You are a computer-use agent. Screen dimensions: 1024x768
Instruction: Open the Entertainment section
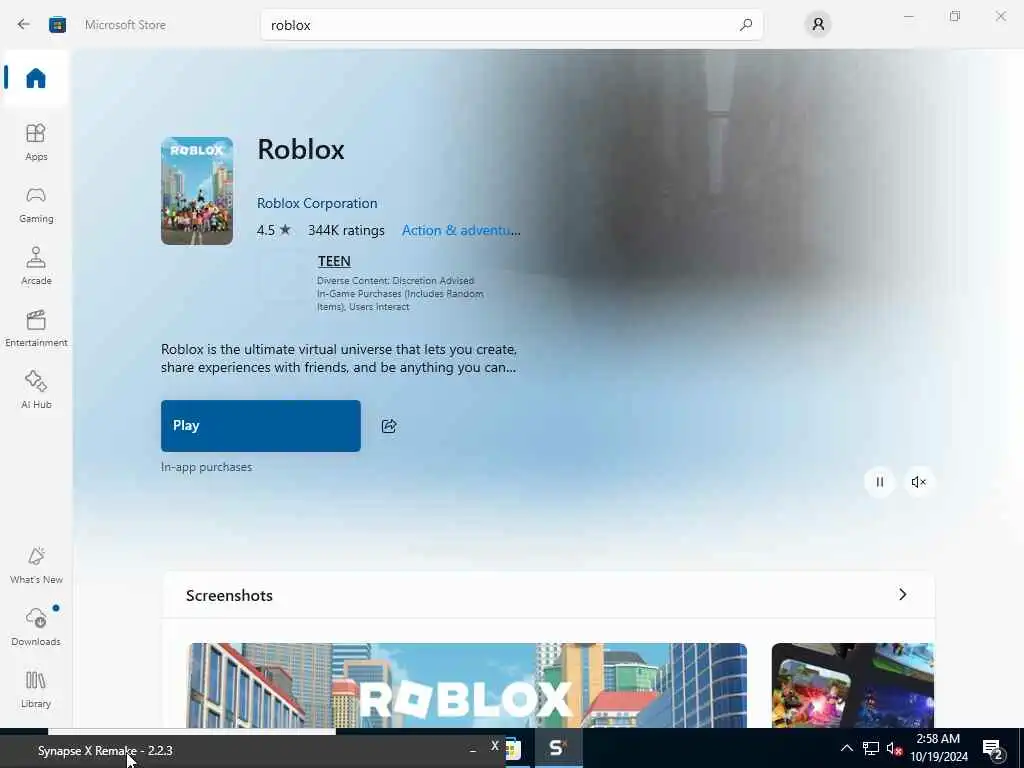tap(36, 328)
